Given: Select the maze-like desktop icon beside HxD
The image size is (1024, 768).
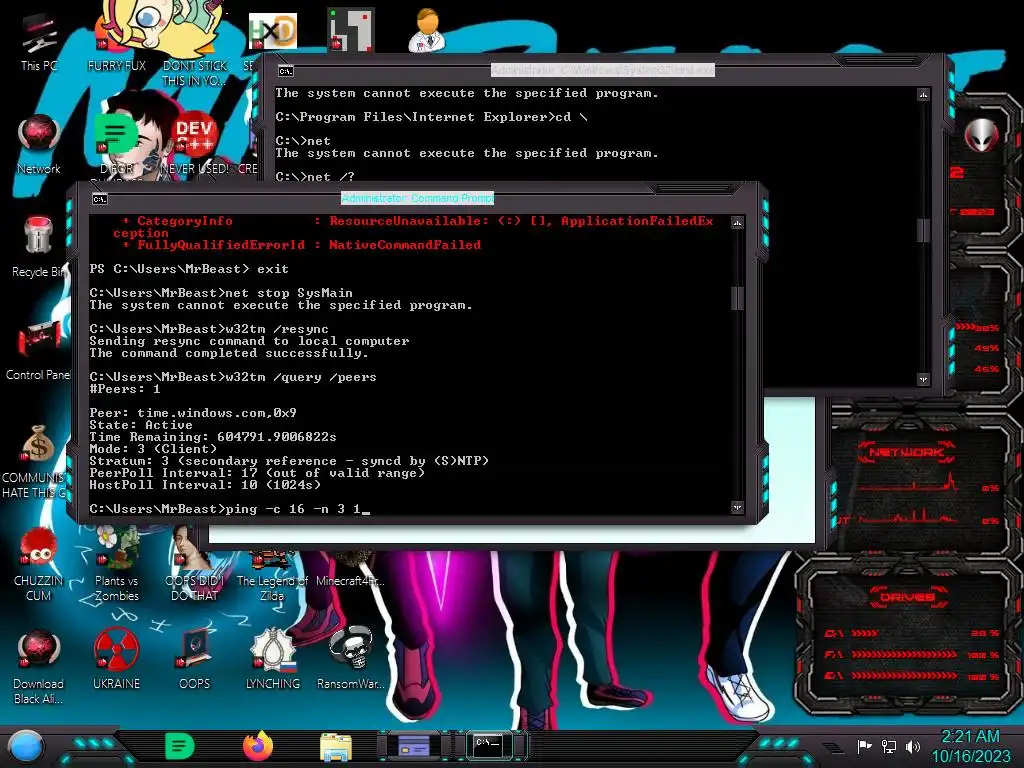Looking at the screenshot, I should coord(350,30).
